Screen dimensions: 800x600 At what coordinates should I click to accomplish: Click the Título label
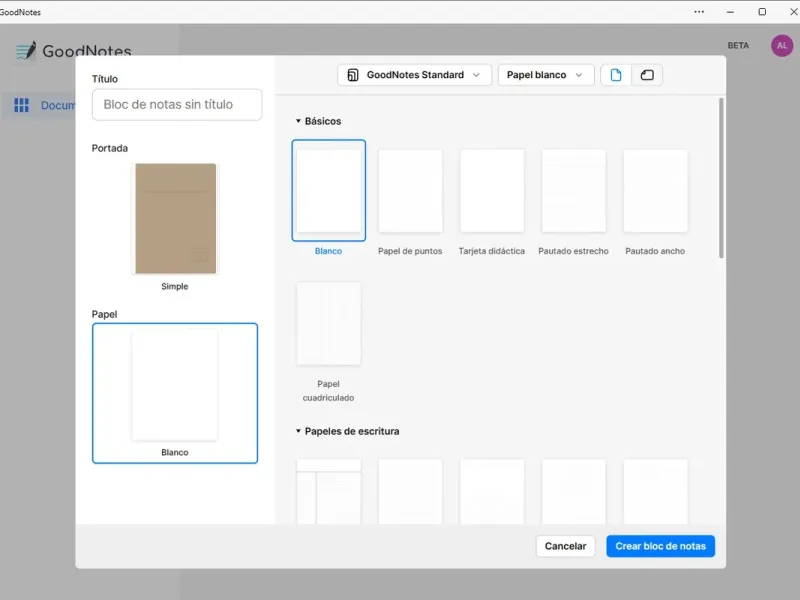pos(105,79)
